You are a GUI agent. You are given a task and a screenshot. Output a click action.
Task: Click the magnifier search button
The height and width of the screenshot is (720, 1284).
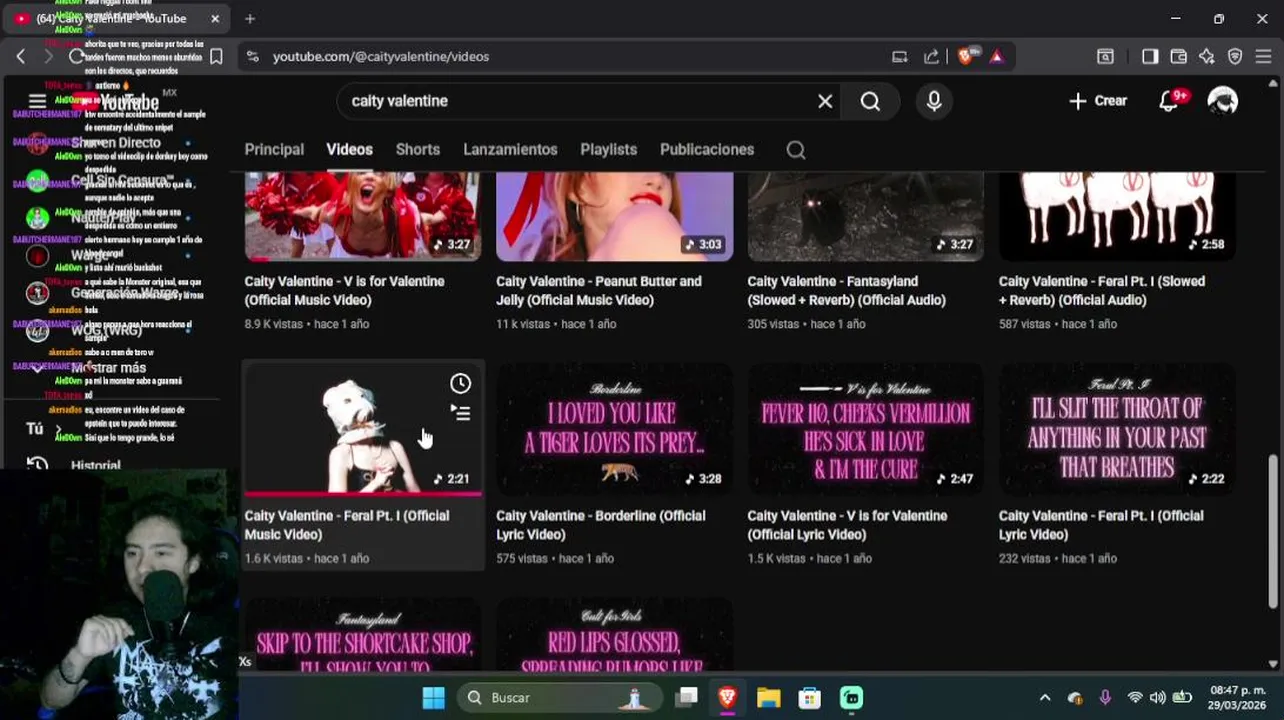coord(870,101)
